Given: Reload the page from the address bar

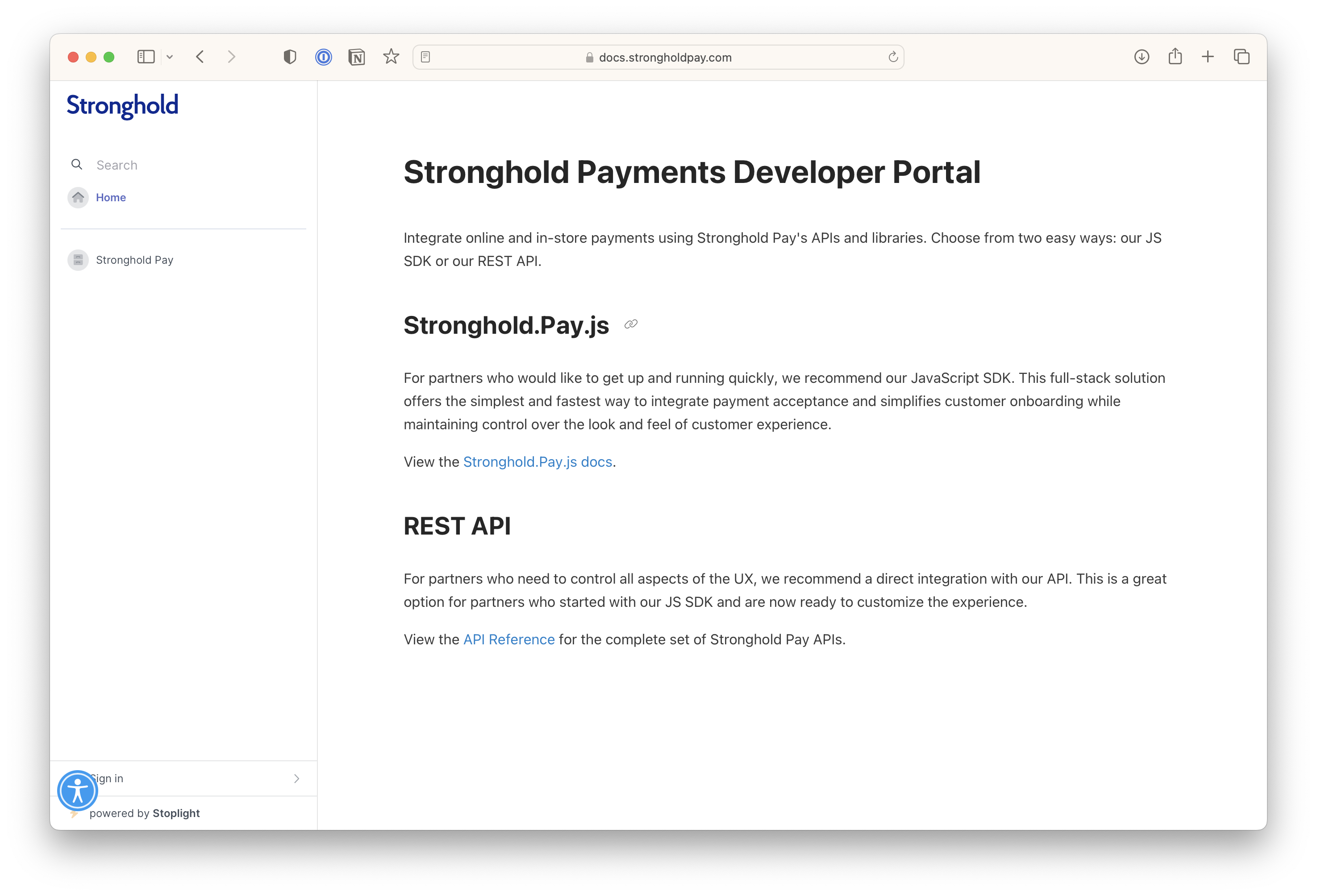Looking at the screenshot, I should tap(893, 57).
